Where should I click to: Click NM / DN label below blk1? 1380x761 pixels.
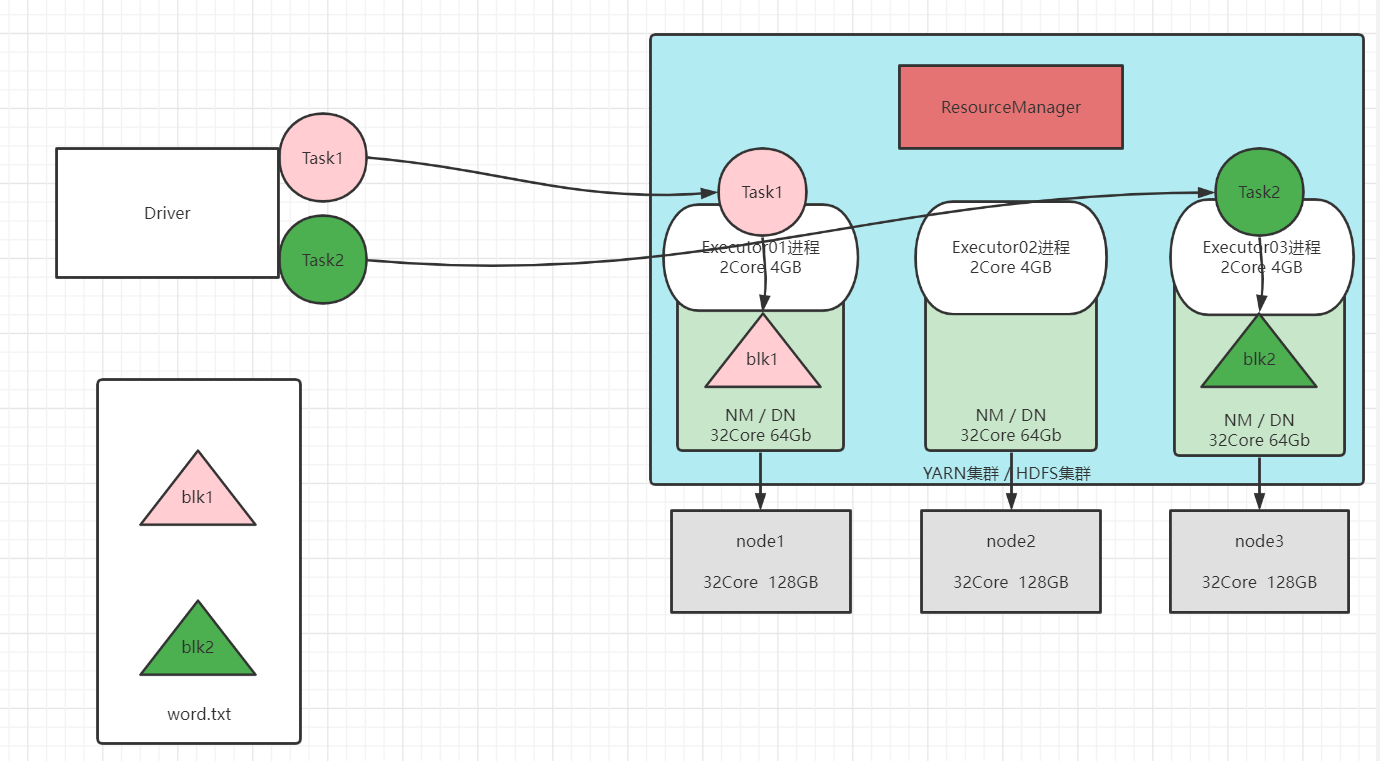click(x=761, y=415)
